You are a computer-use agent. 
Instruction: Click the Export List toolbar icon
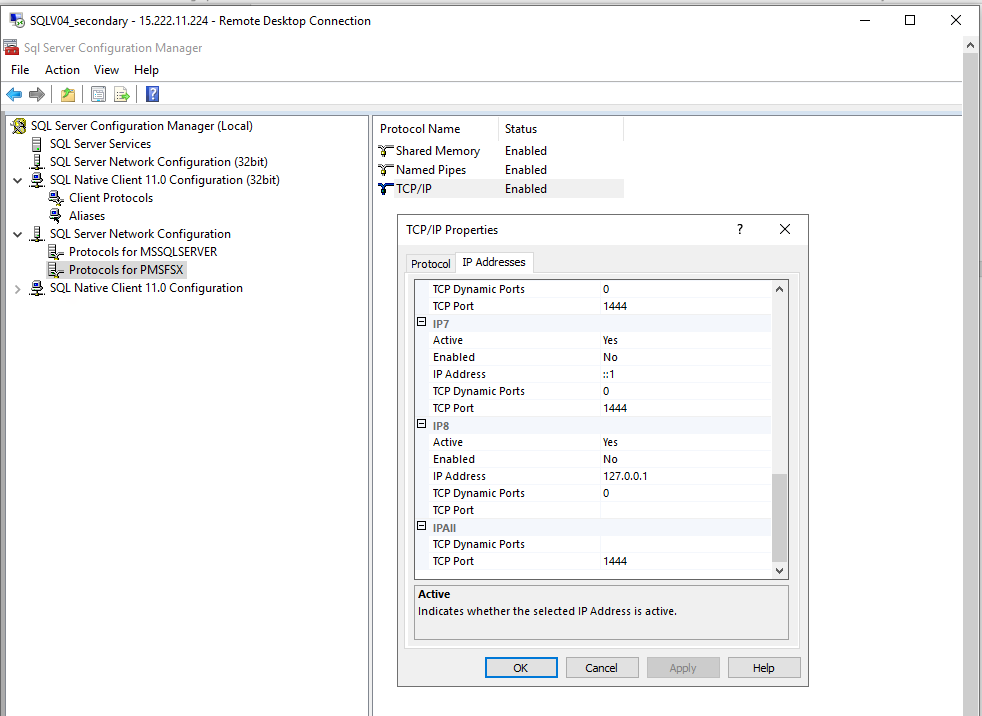(x=121, y=93)
